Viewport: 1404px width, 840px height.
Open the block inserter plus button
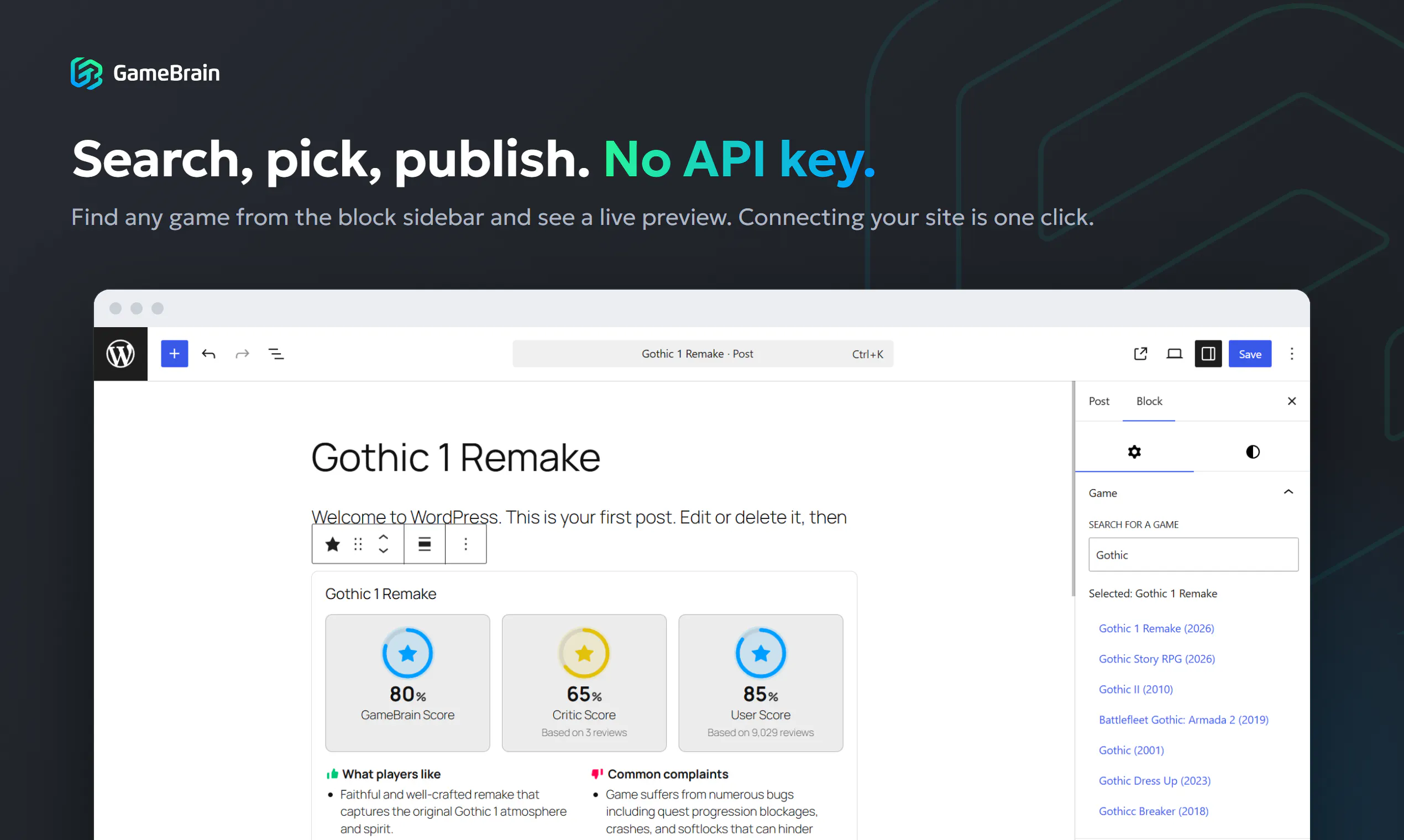(174, 354)
